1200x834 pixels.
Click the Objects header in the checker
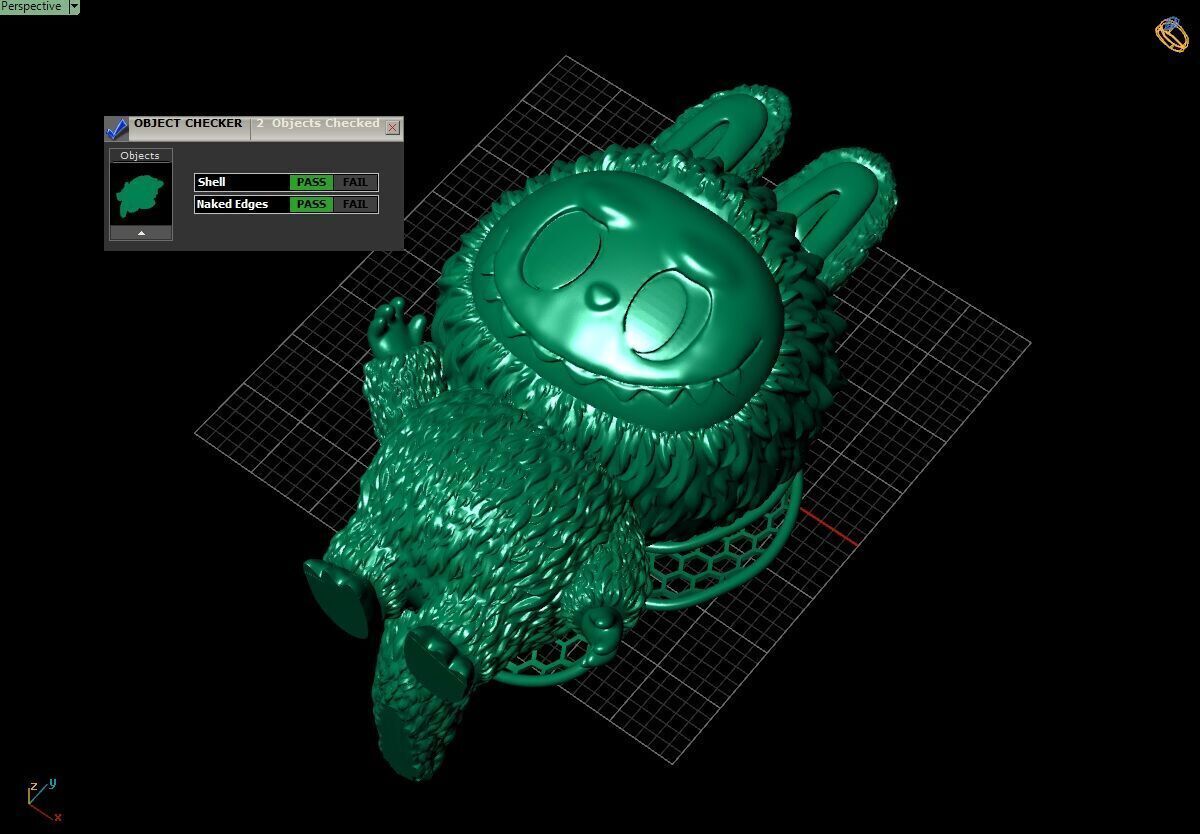pos(140,155)
